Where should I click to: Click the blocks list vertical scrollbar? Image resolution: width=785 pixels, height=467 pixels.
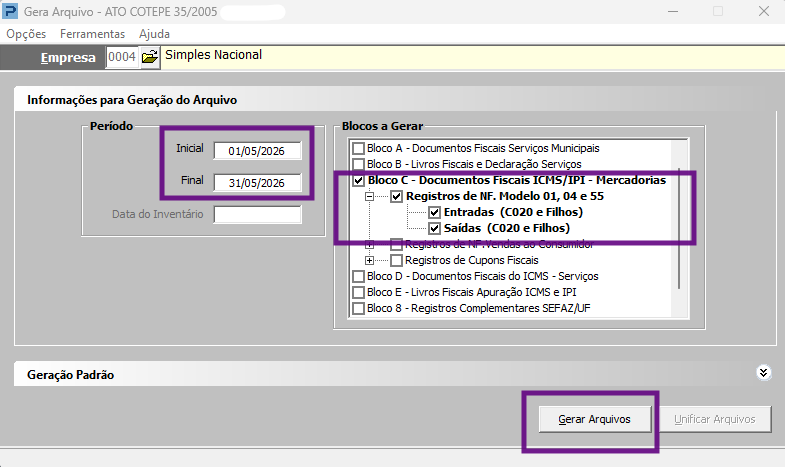coord(679,228)
